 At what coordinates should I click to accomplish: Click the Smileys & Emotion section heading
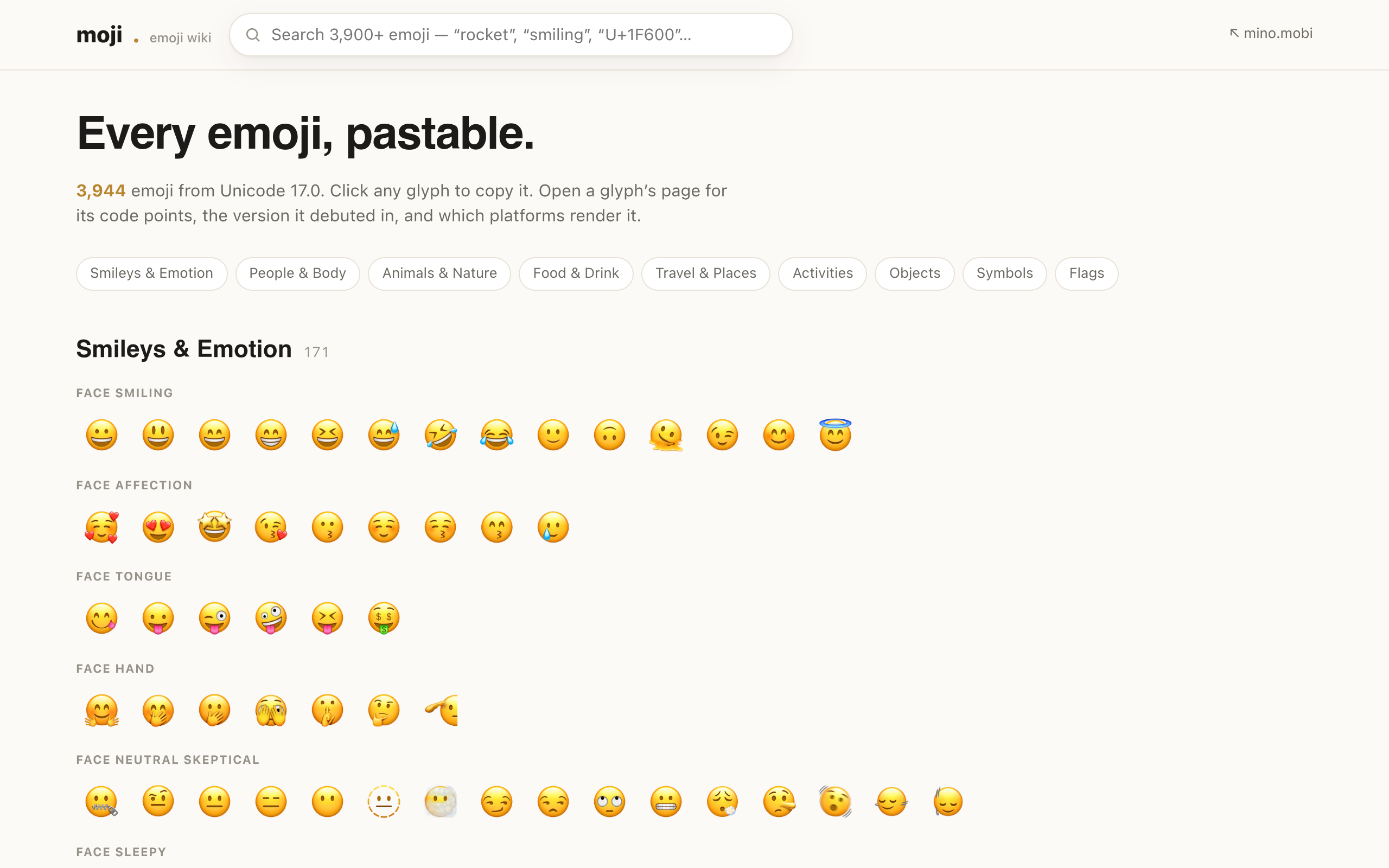(184, 349)
